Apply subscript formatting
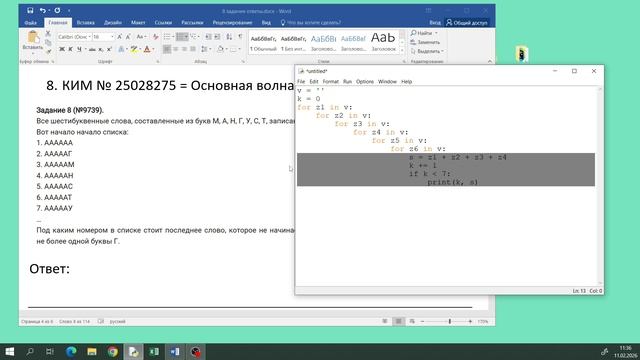Viewport: 640px width, 360px height. pyautogui.click(x=101, y=49)
